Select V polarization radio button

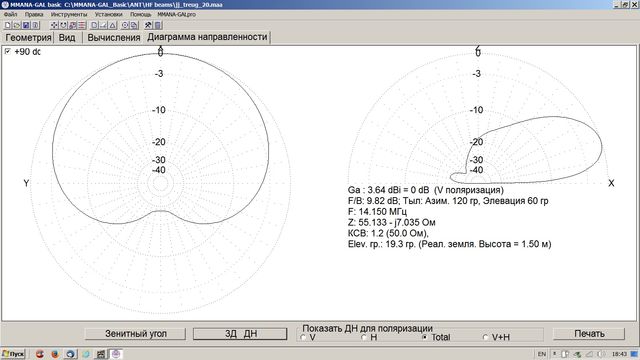click(303, 337)
